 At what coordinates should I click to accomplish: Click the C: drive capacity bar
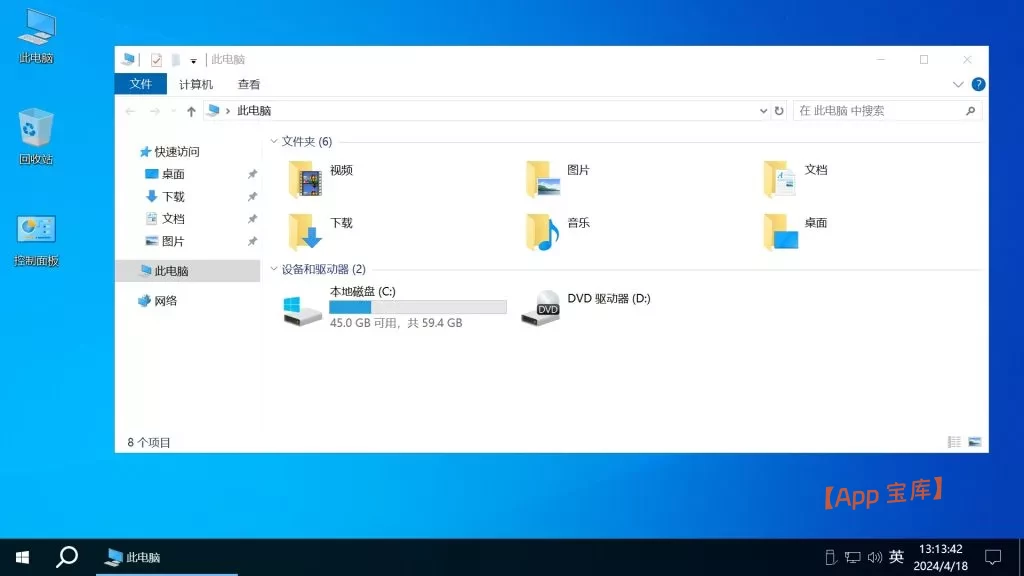click(x=418, y=306)
